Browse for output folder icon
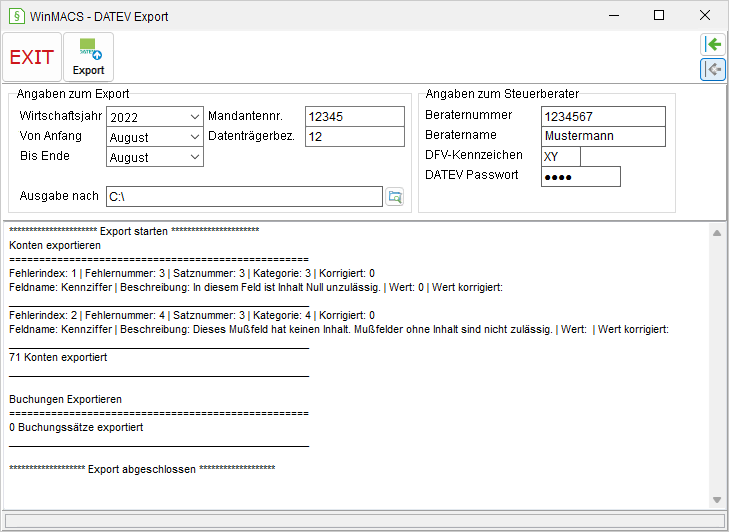 [395, 197]
